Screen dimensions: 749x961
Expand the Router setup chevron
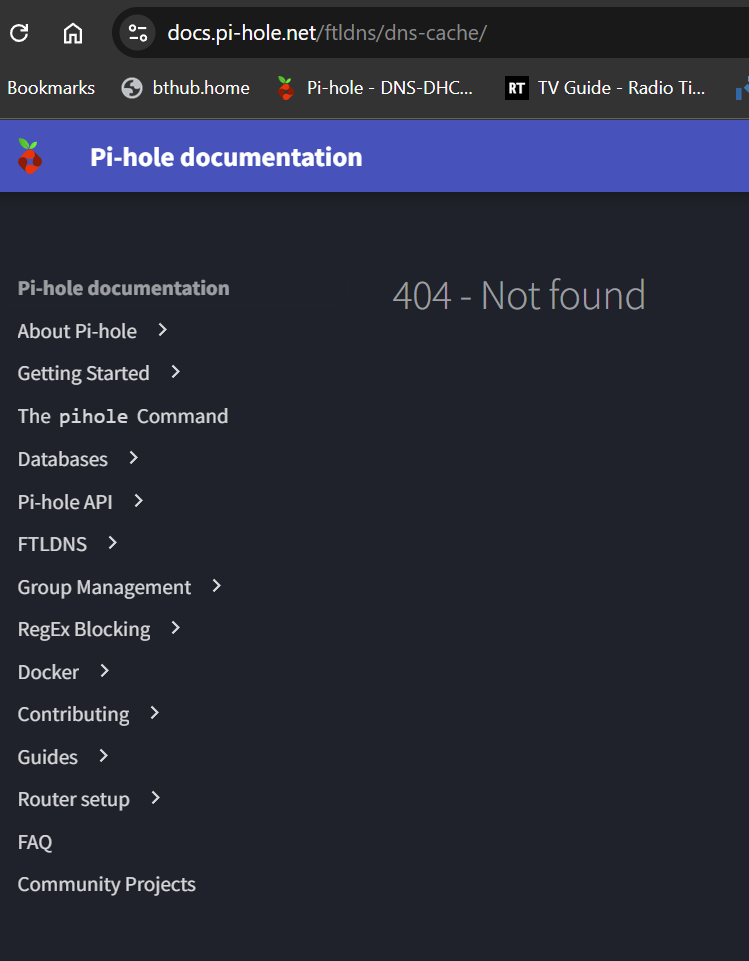click(155, 798)
